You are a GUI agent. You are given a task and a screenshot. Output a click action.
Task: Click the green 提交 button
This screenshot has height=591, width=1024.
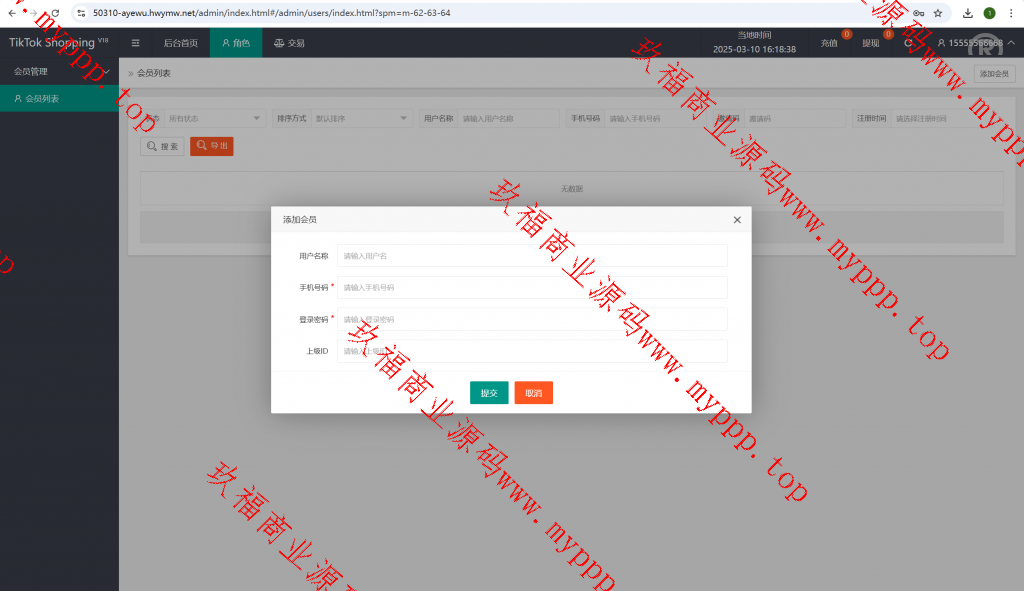click(489, 393)
